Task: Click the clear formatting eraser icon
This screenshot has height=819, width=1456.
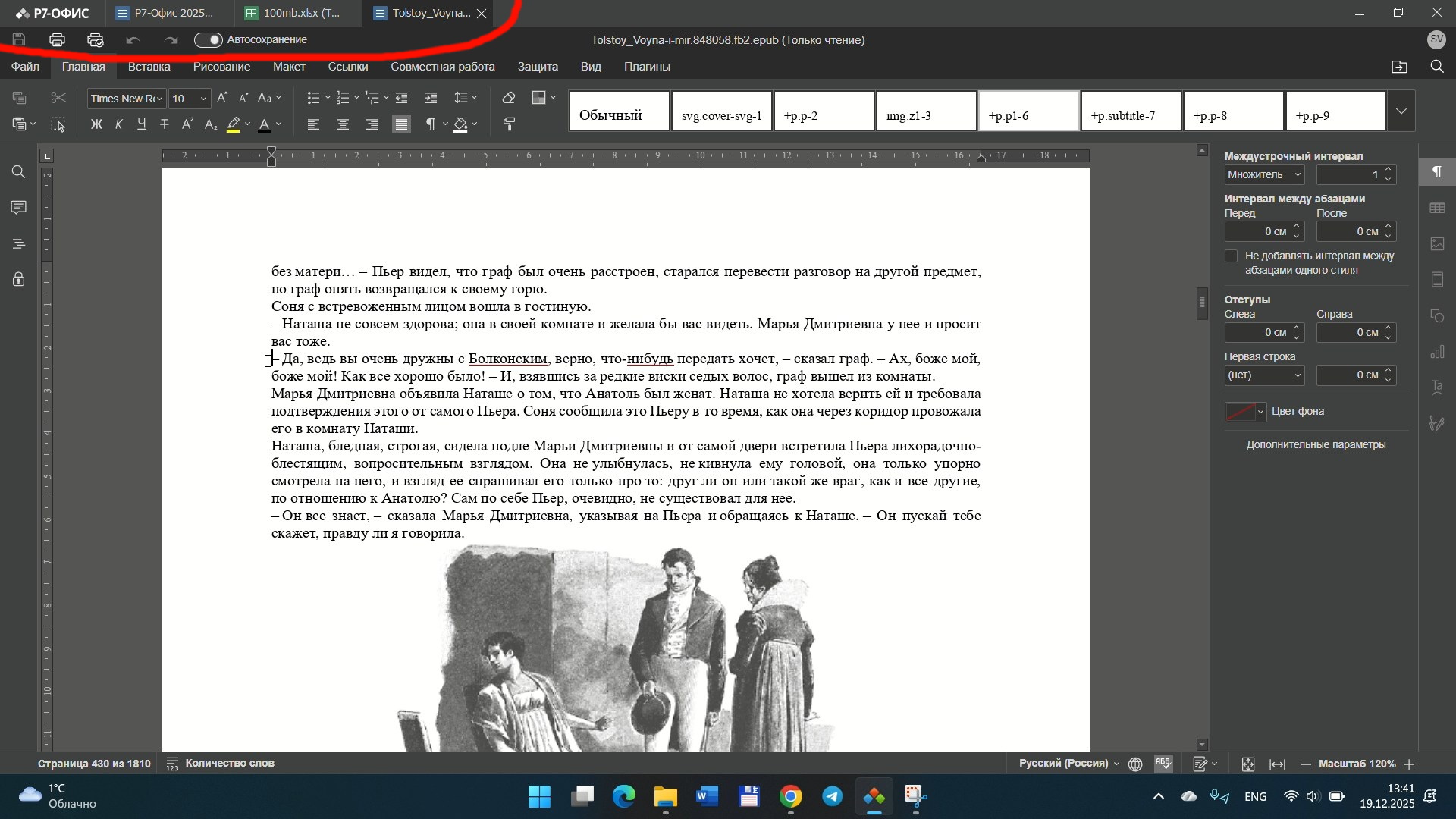Action: point(509,98)
